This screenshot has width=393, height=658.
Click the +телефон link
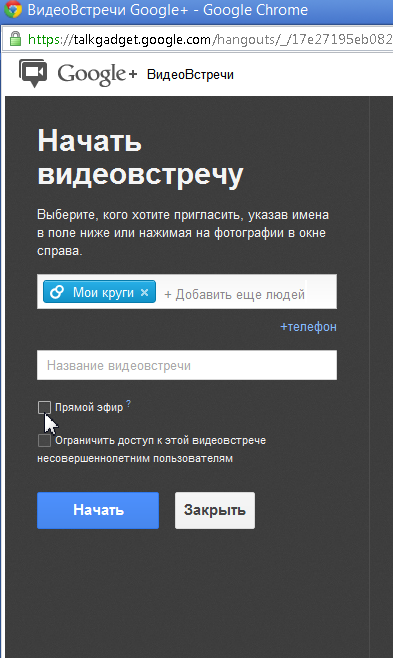click(x=308, y=326)
